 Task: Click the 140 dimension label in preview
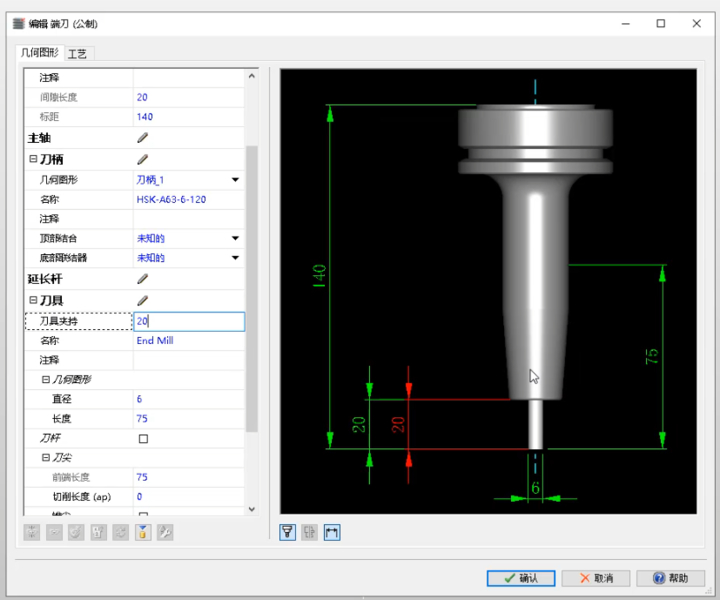(319, 276)
